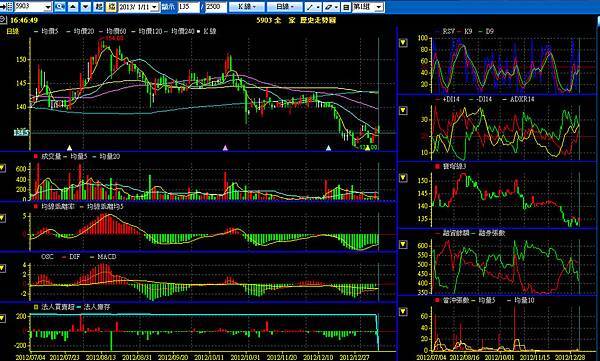The image size is (600, 361).
Task: Click the 均價60 legend label
Action: [x=117, y=31]
